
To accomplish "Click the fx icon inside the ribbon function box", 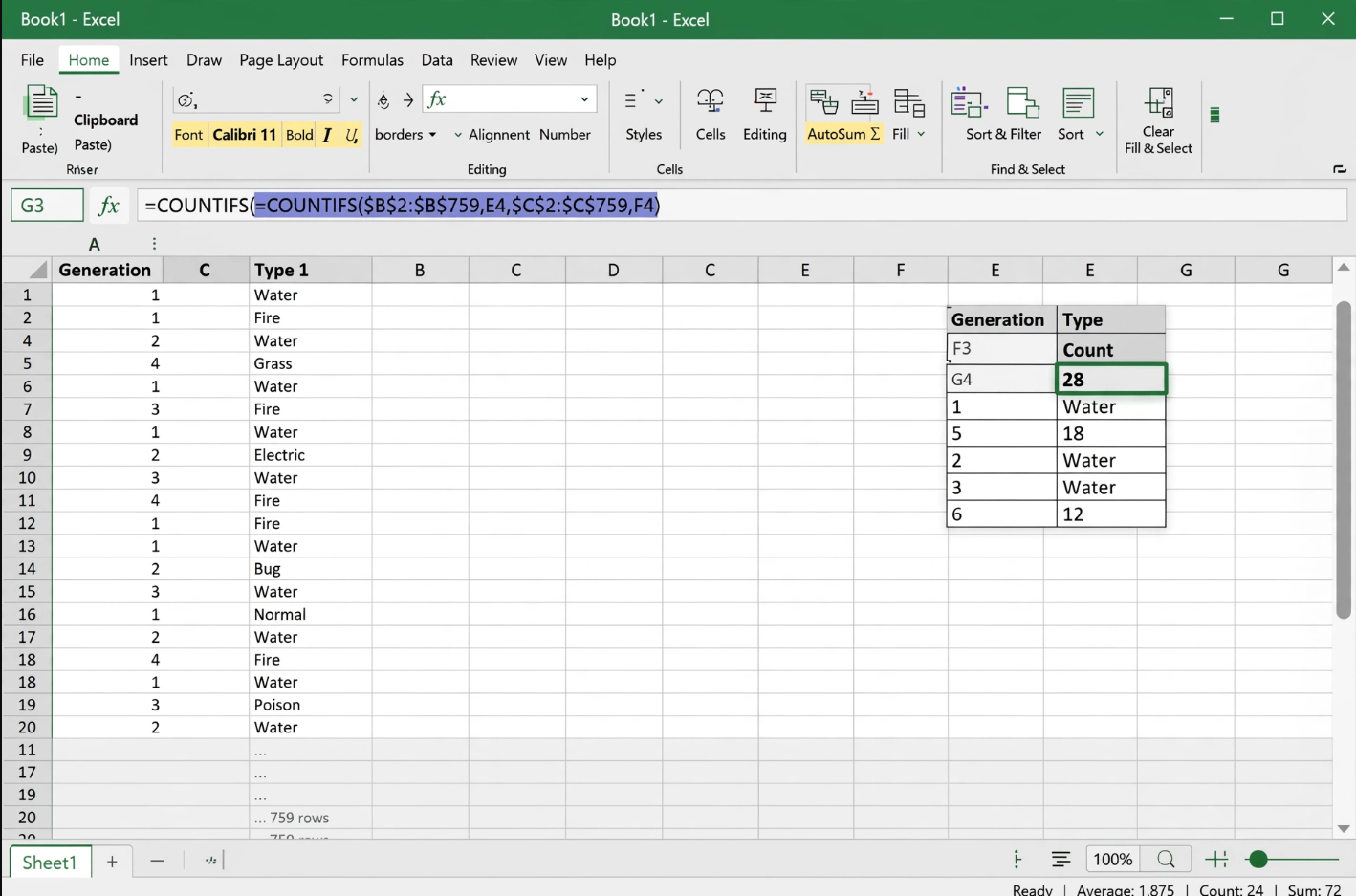I will [438, 98].
